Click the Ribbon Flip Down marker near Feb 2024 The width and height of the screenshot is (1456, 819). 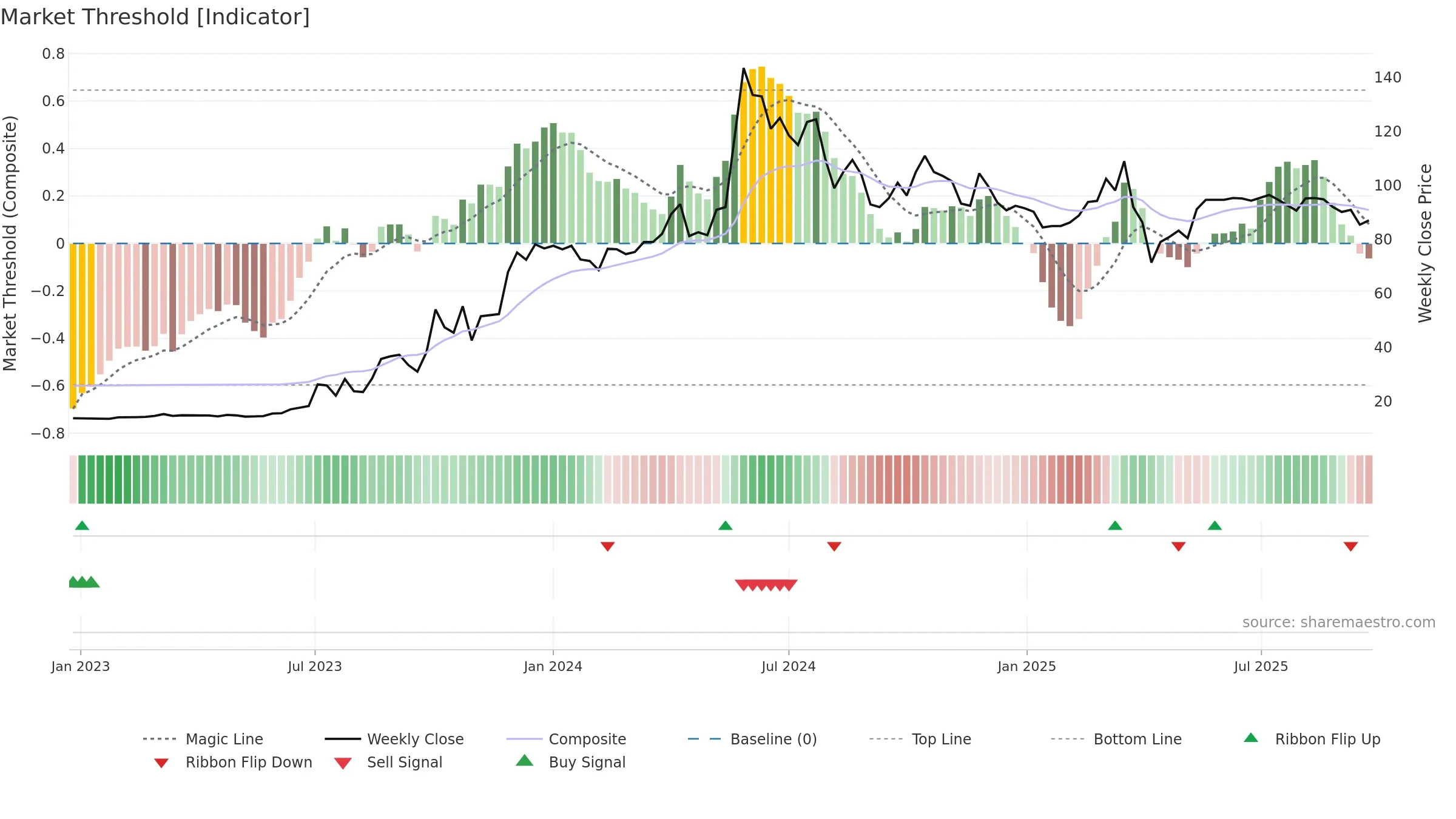[607, 547]
